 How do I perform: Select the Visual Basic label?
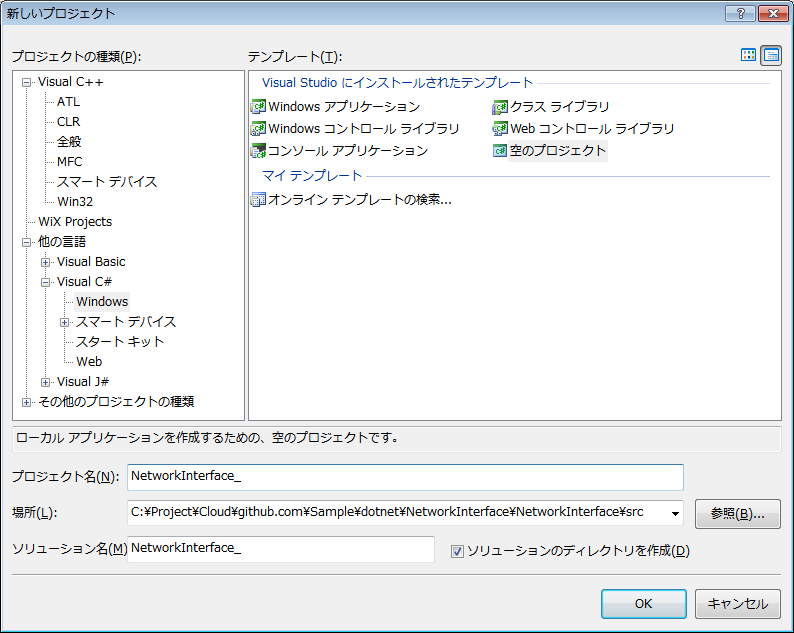(91, 262)
